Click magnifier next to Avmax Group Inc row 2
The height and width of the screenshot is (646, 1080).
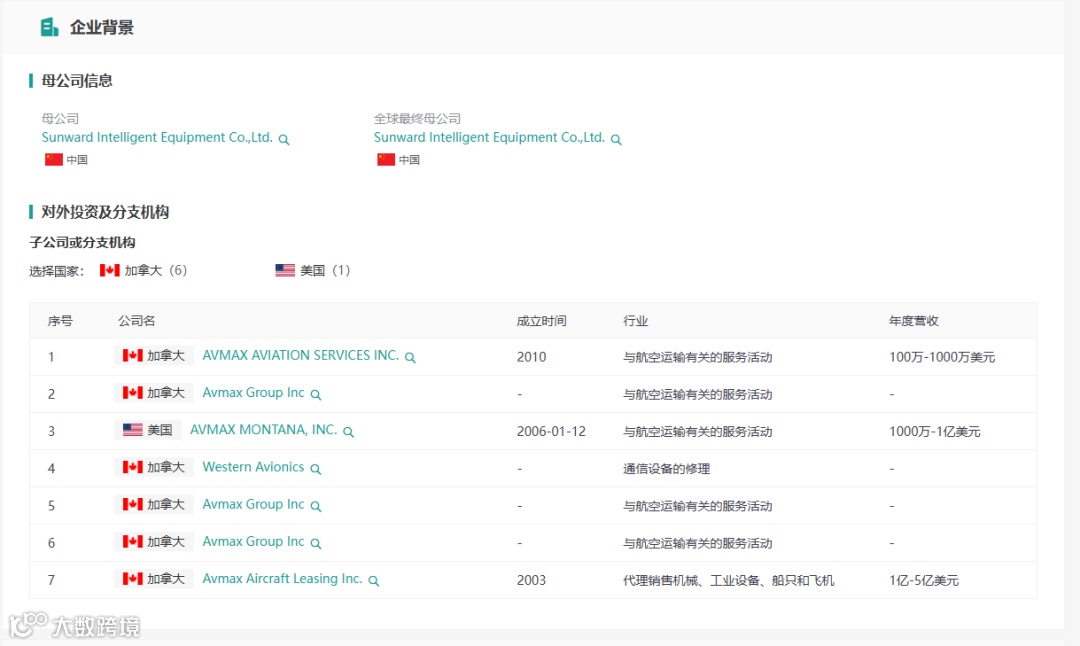(x=315, y=395)
